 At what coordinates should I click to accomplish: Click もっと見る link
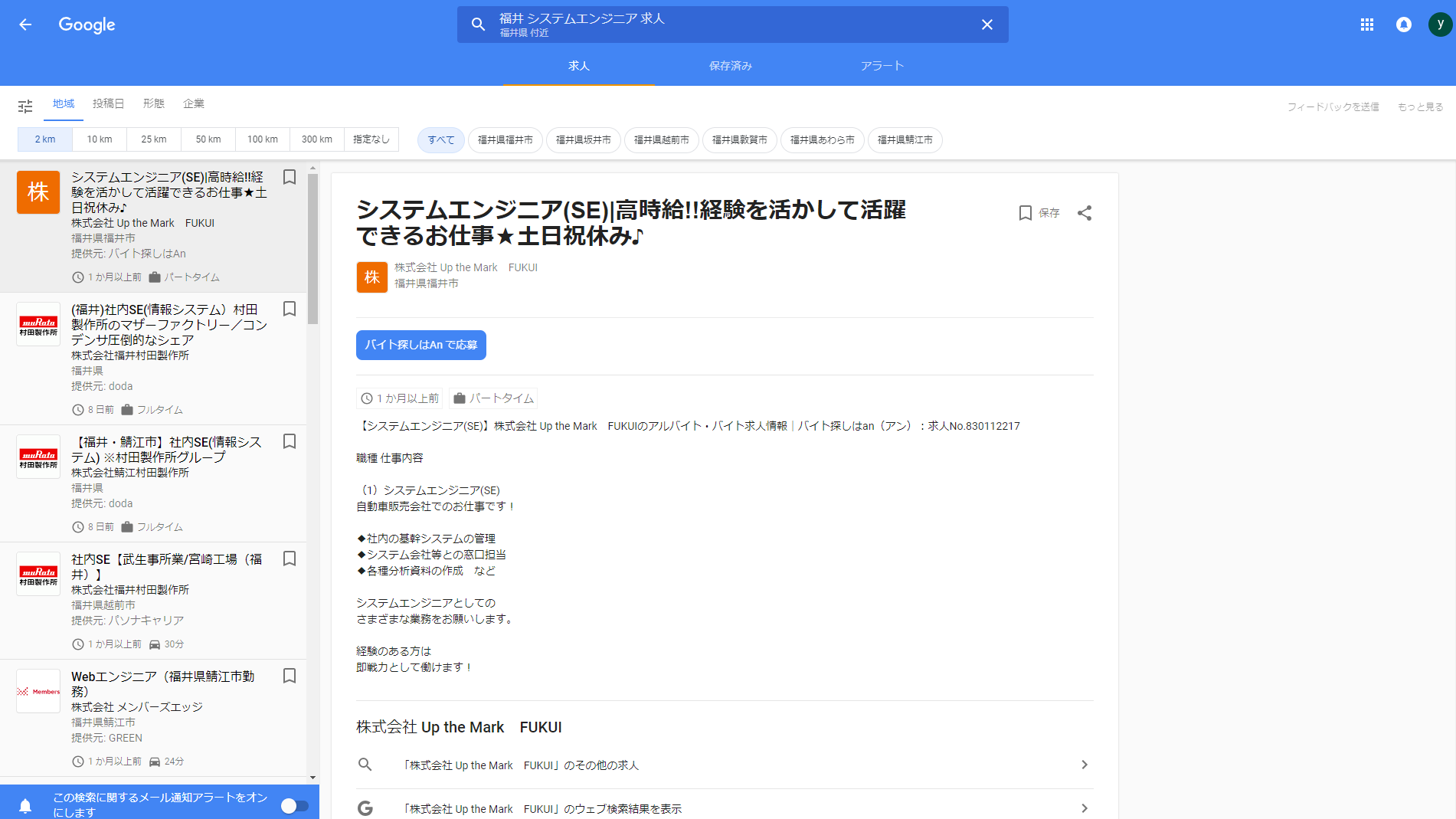click(1420, 107)
